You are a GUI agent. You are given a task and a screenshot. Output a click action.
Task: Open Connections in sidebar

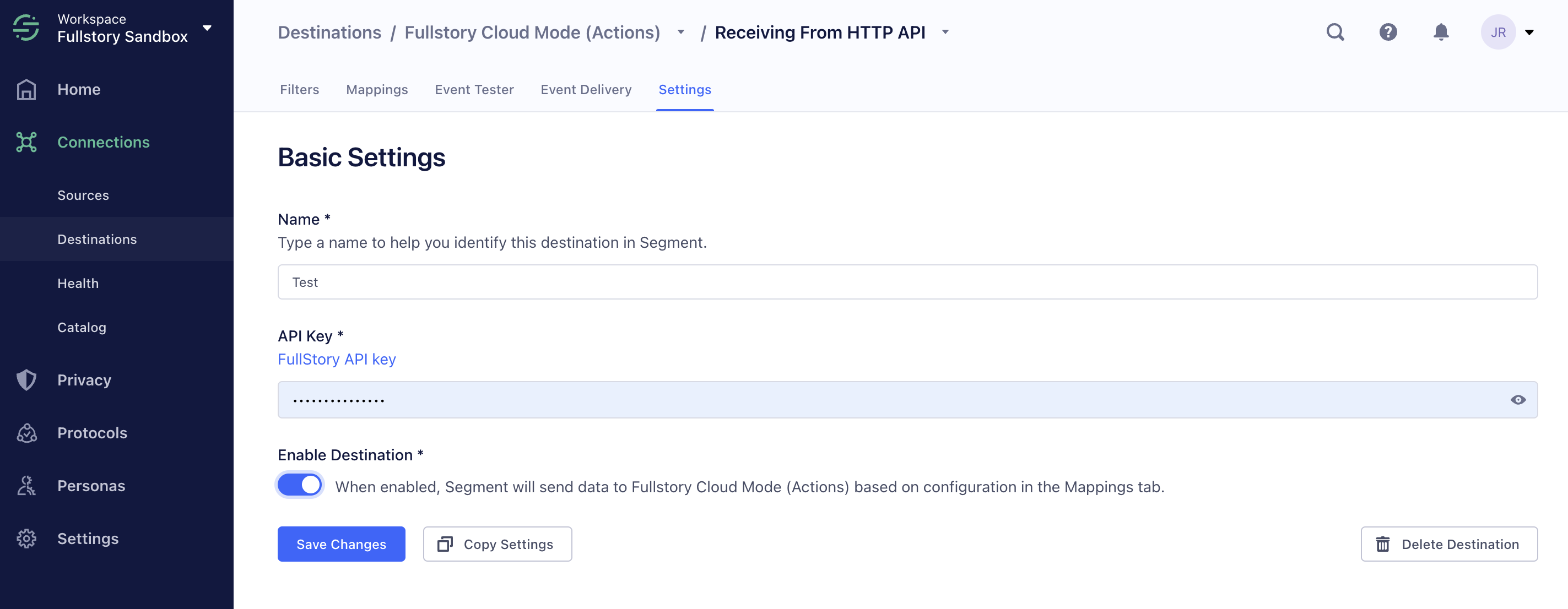[x=104, y=143]
